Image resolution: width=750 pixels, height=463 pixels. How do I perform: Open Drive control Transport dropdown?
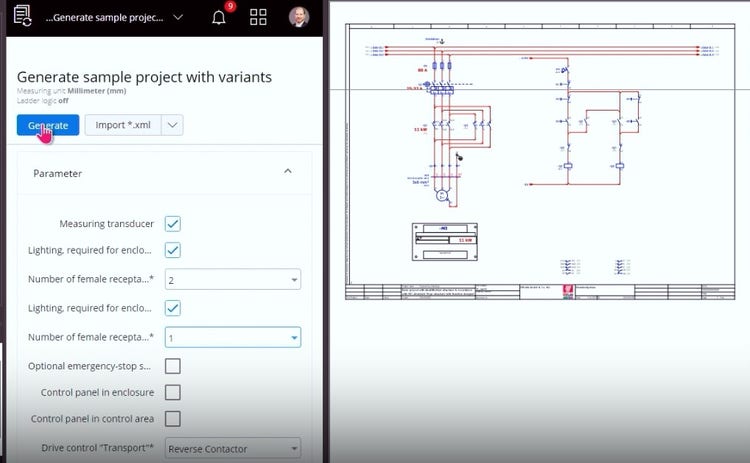pyautogui.click(x=233, y=449)
